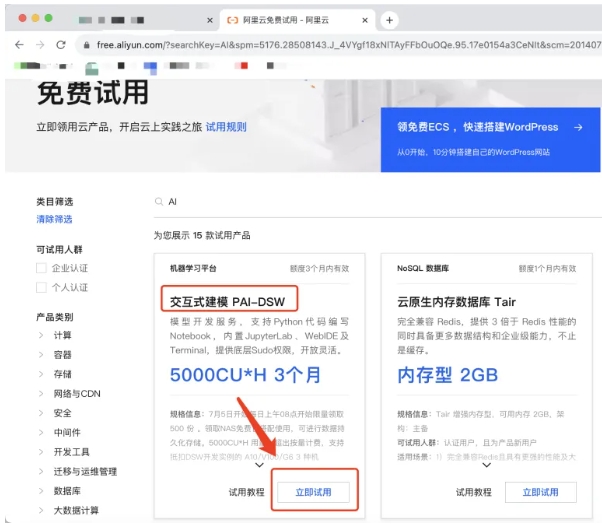Click the 内存型 2GB spec text
The width and height of the screenshot is (602, 524).
[447, 375]
